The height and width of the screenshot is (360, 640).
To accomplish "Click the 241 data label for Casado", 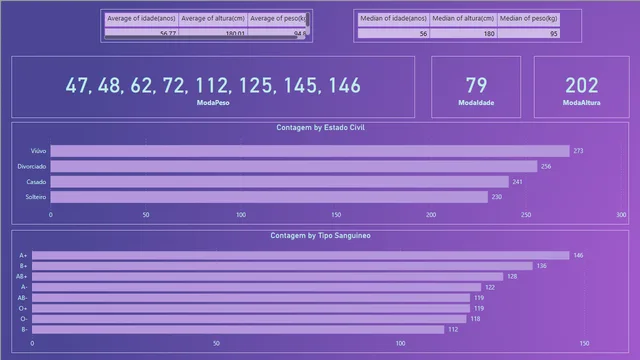I will [517, 182].
